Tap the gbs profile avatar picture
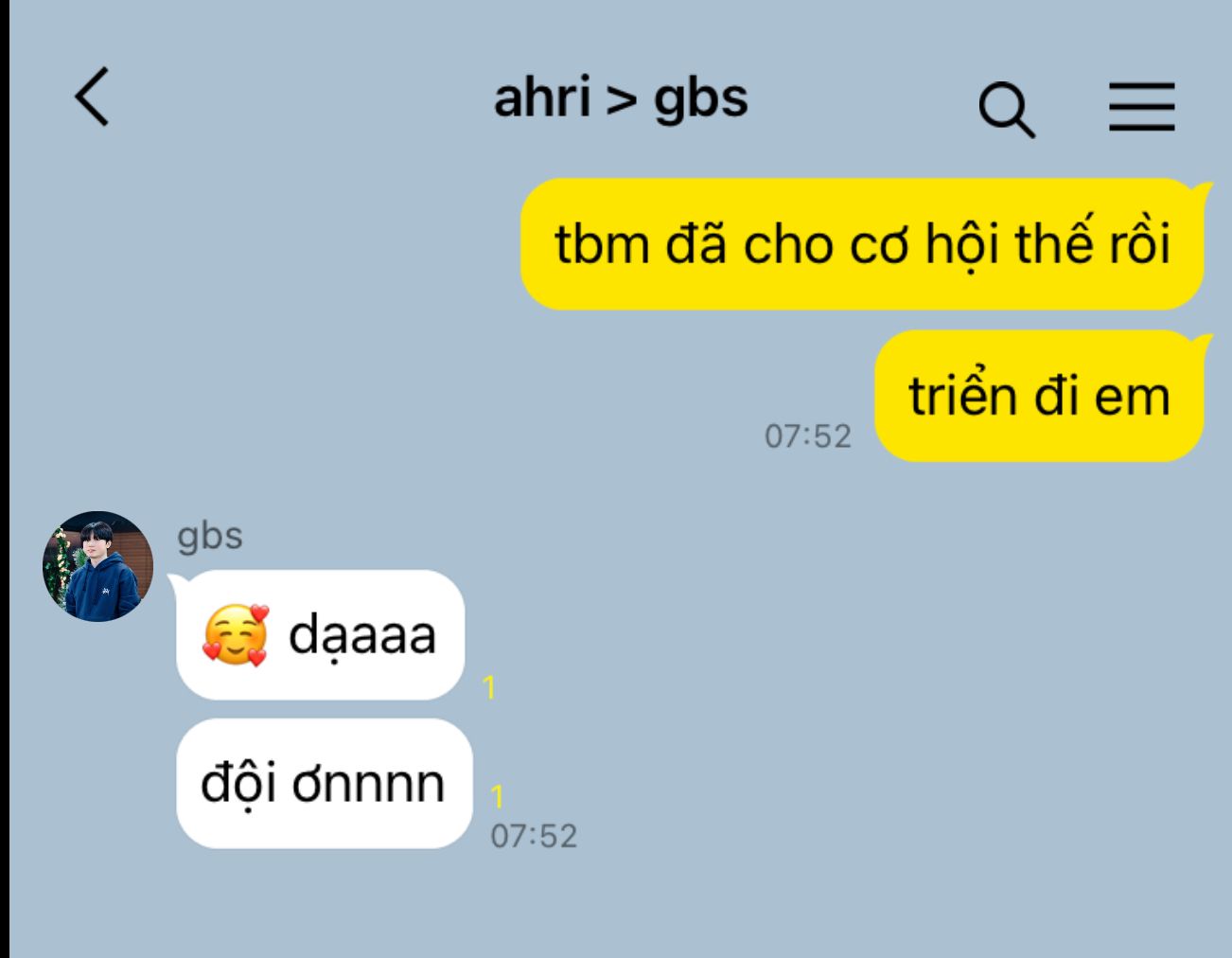Viewport: 1232px width, 958px height. pos(98,566)
